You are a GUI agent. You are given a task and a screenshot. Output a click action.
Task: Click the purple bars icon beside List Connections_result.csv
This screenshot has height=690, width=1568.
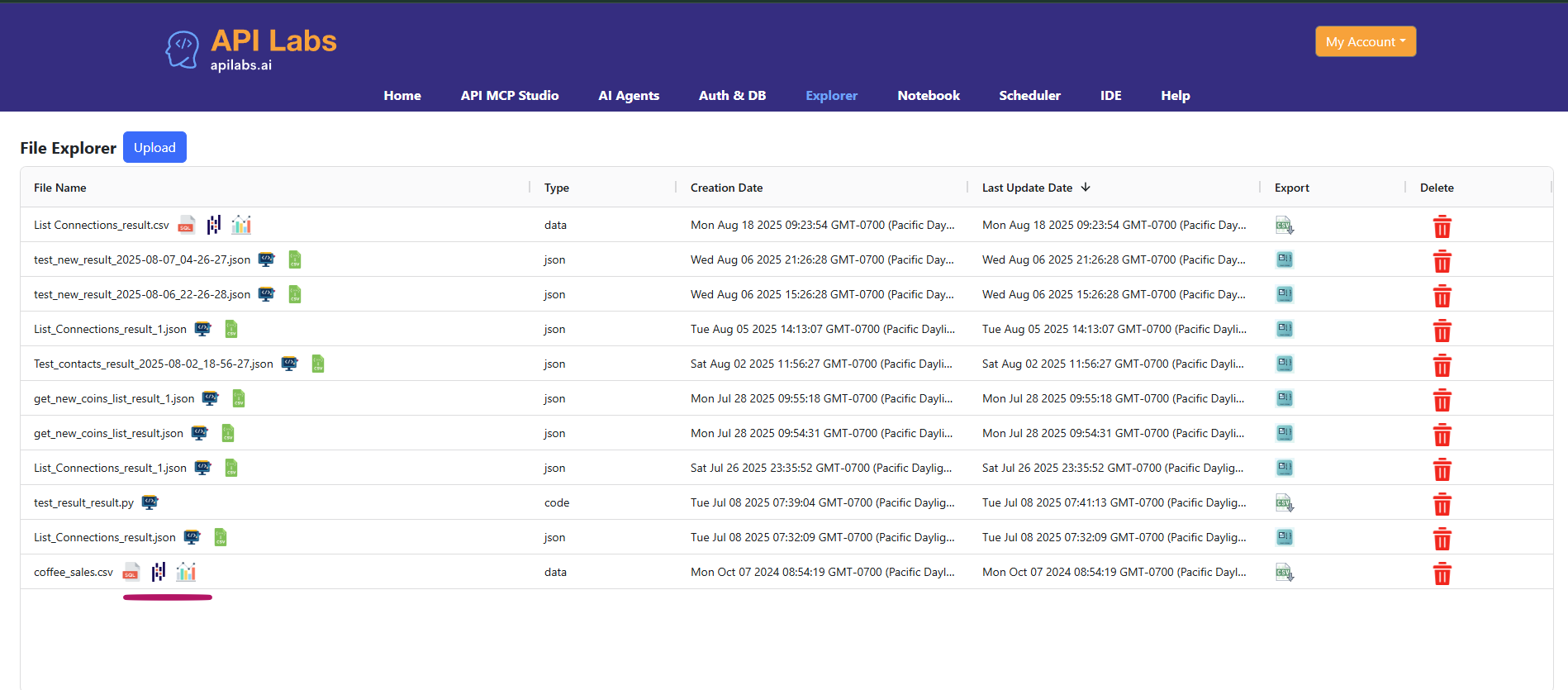[x=214, y=225]
